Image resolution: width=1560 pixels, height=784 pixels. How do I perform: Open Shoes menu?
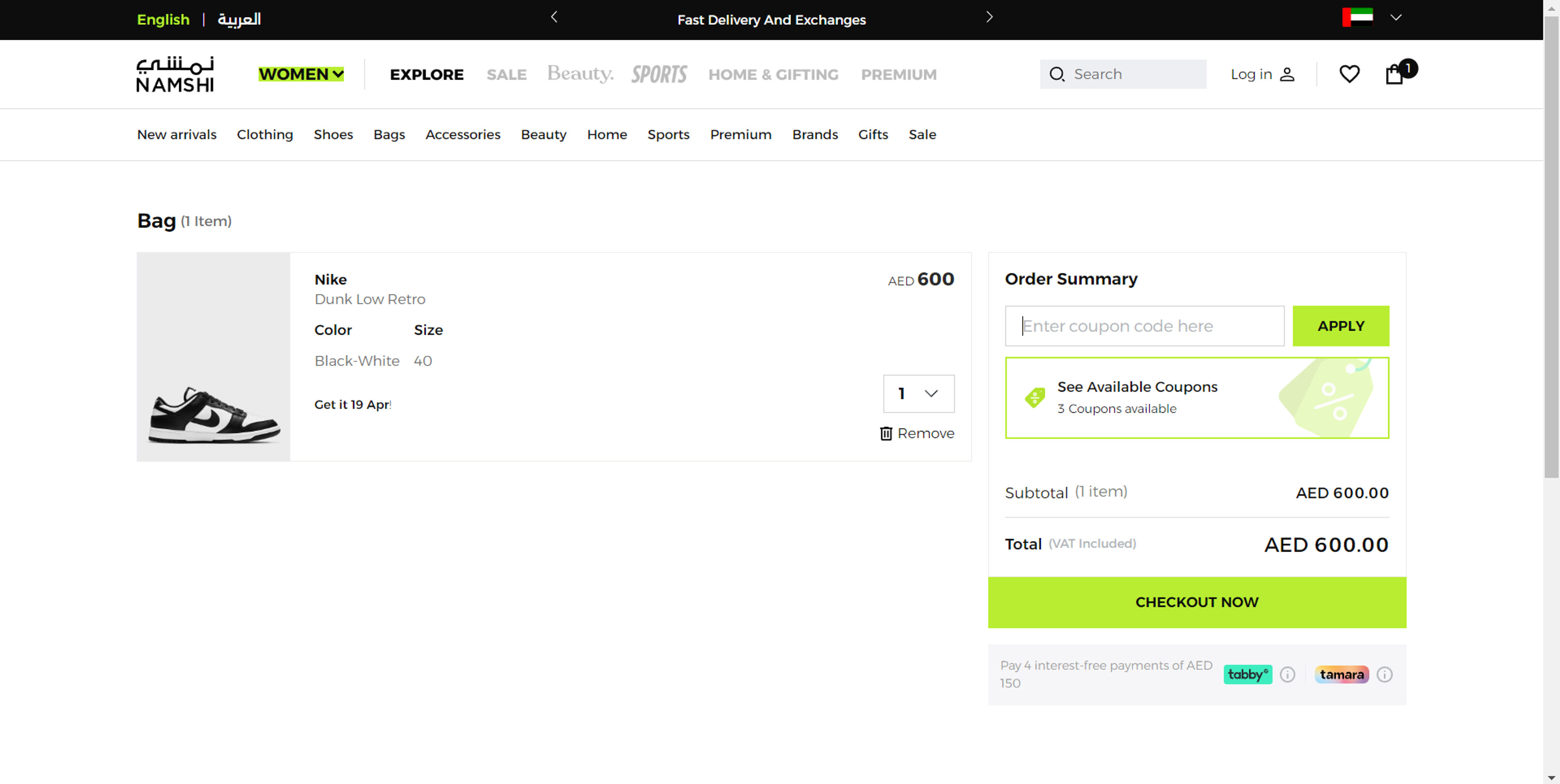[333, 134]
